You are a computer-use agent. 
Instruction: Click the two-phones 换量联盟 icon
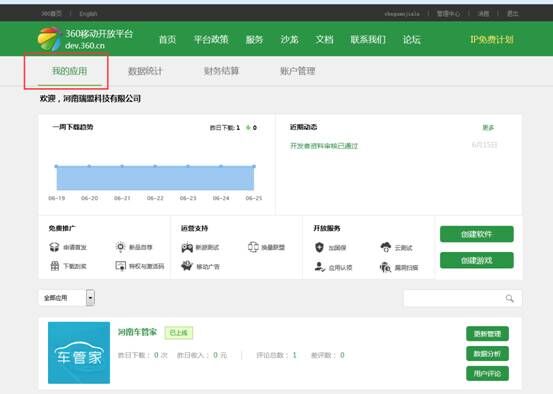[253, 247]
